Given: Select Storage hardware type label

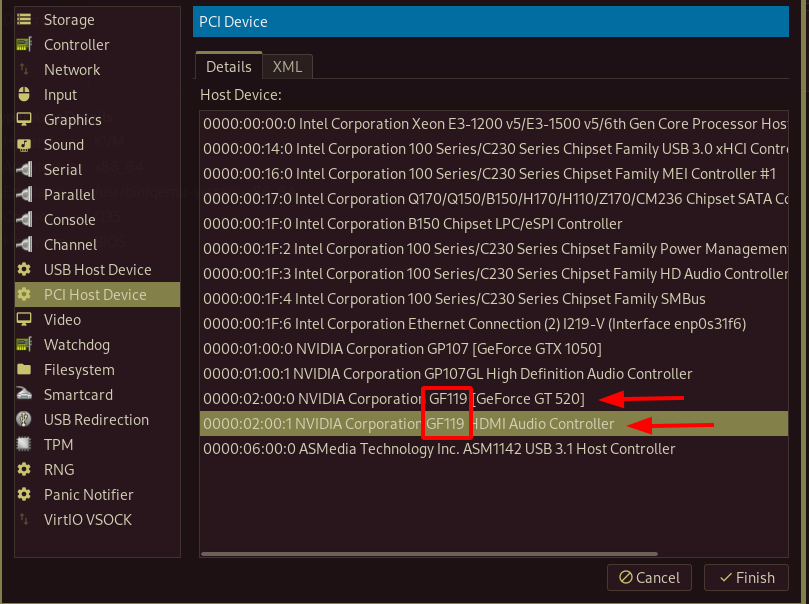Looking at the screenshot, I should pos(69,20).
